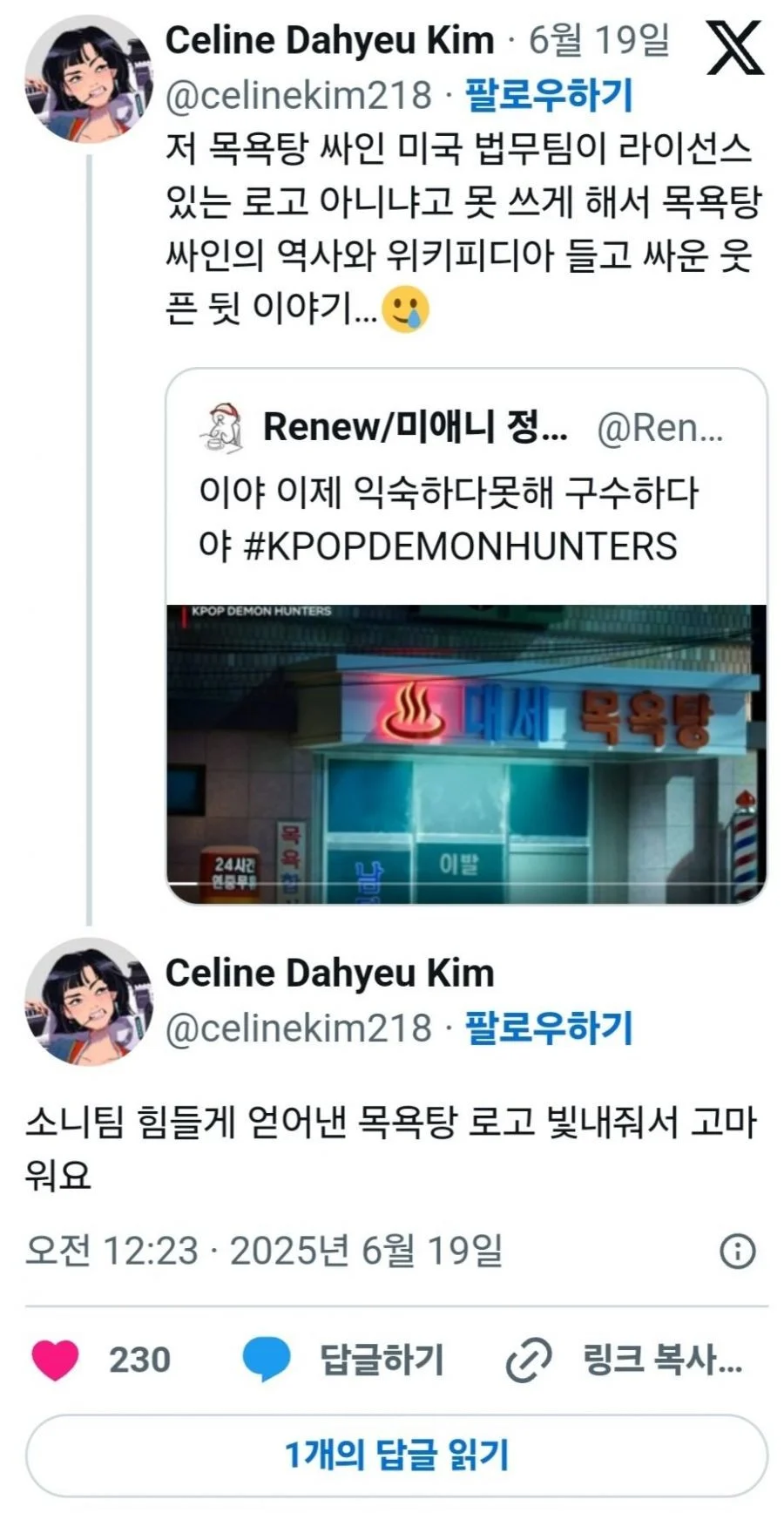784x1520 pixels.
Task: Like the tweet with the pink heart icon
Action: (55, 1360)
